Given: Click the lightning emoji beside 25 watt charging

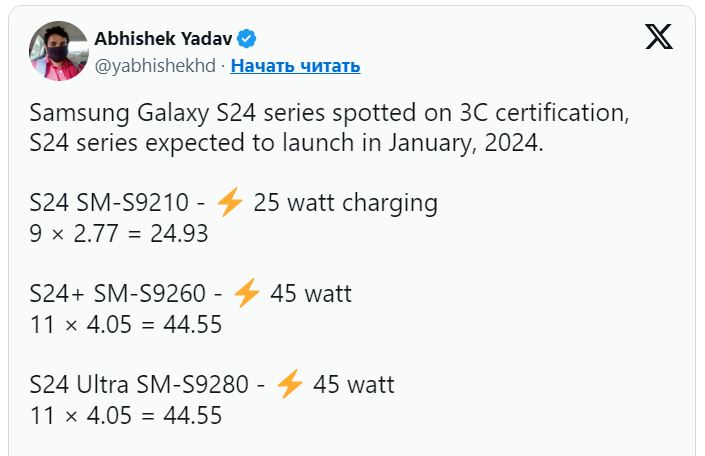Looking at the screenshot, I should pos(230,203).
